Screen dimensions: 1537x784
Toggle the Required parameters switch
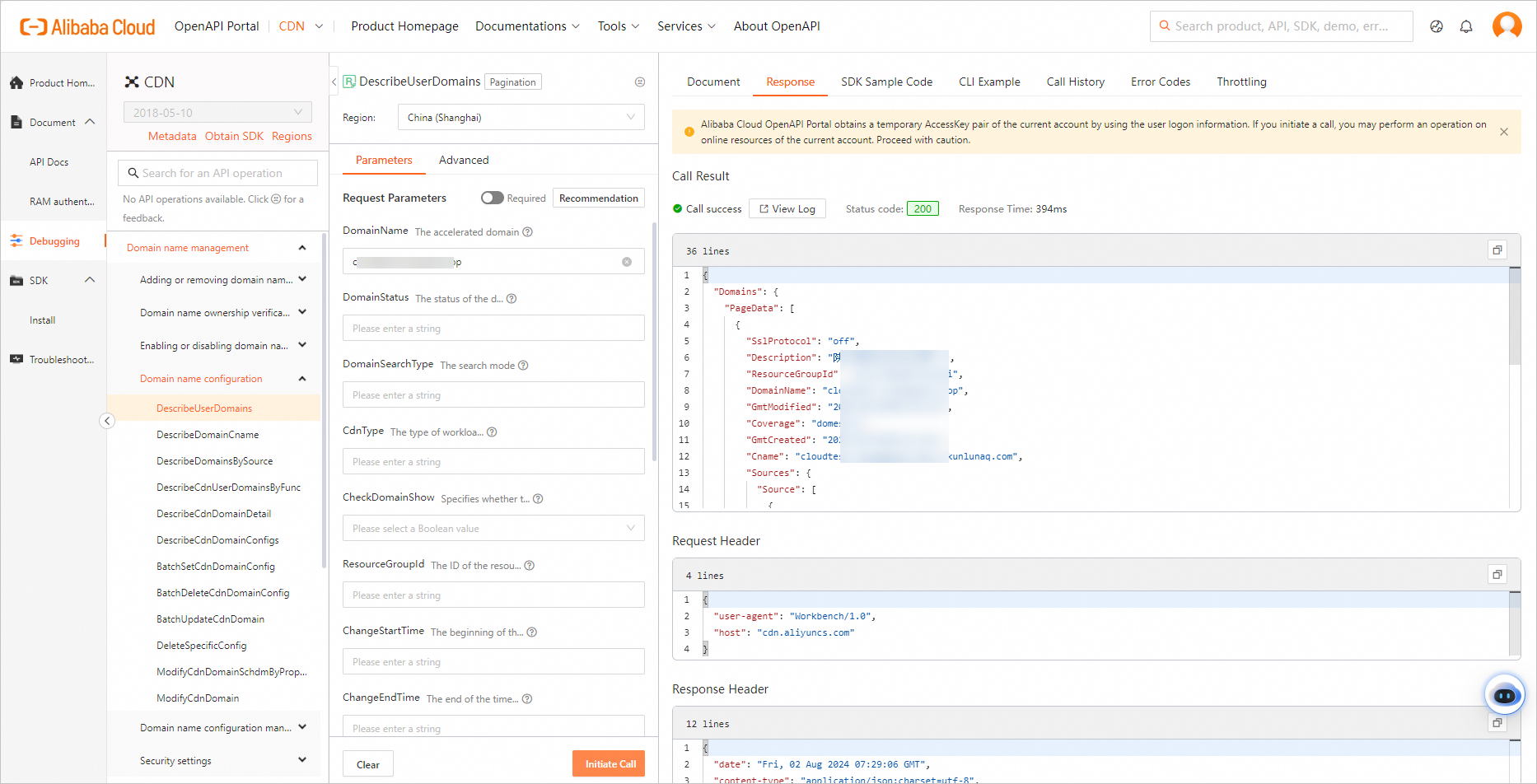(493, 198)
